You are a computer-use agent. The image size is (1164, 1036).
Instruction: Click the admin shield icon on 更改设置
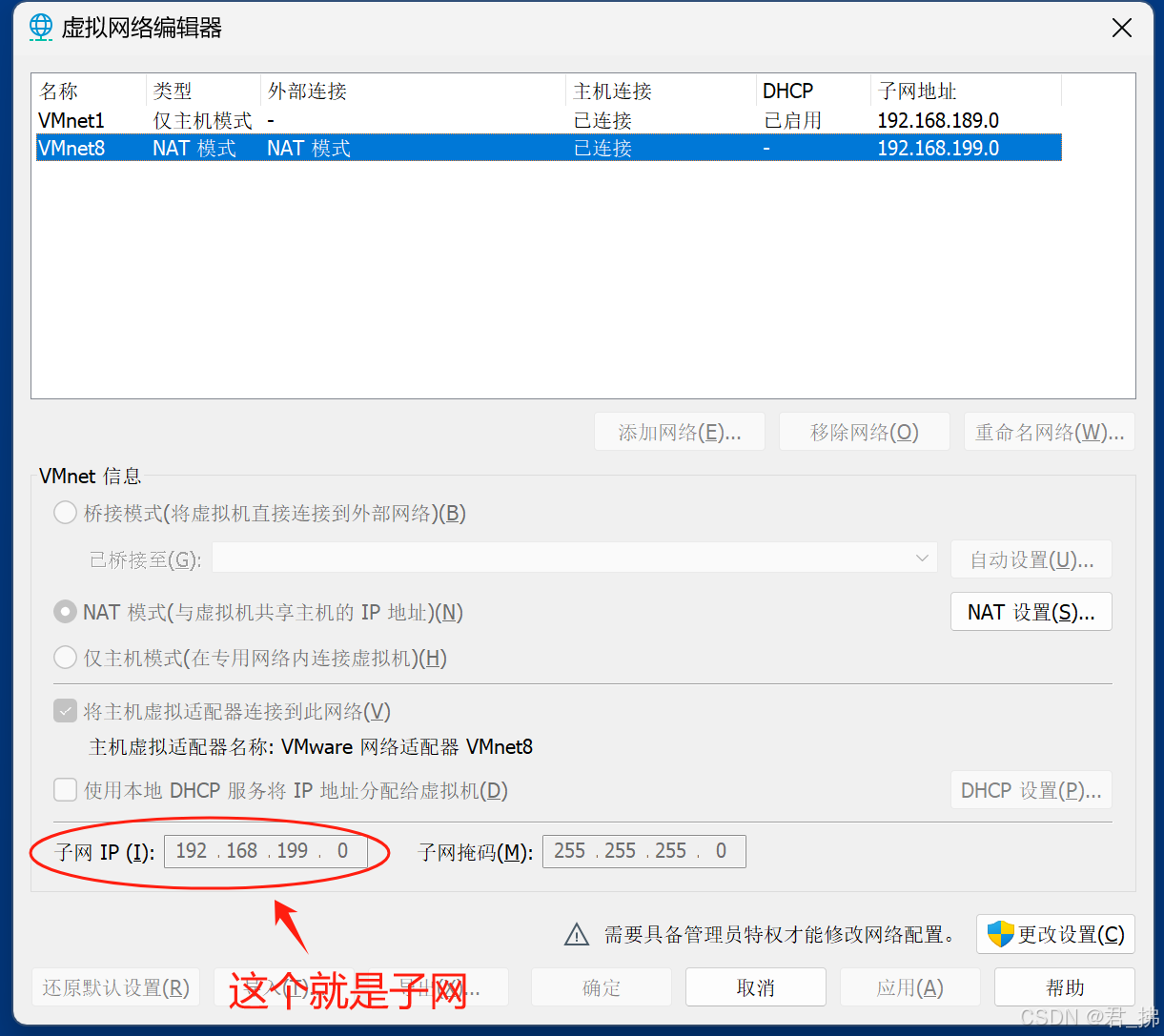point(1000,934)
